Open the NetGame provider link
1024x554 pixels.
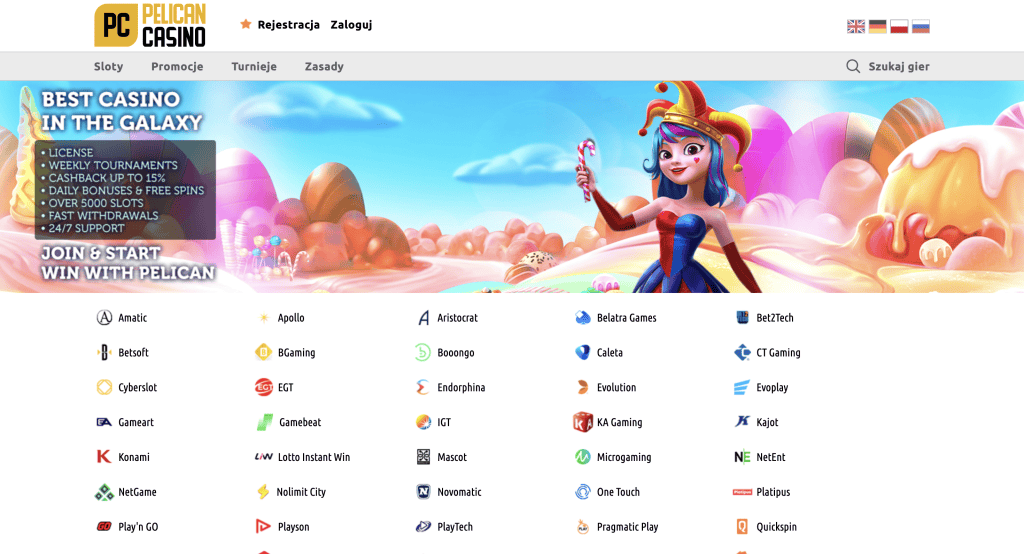point(126,491)
